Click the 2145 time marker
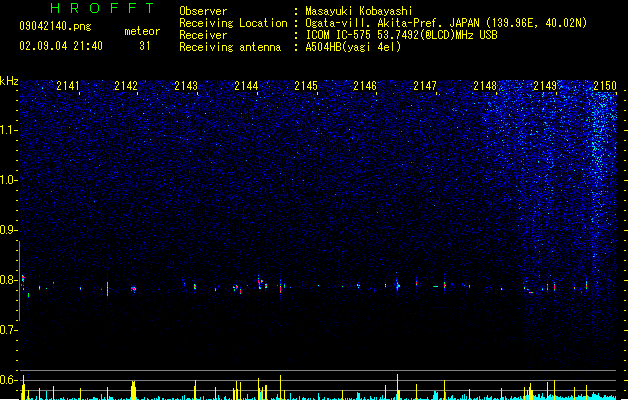 (306, 86)
